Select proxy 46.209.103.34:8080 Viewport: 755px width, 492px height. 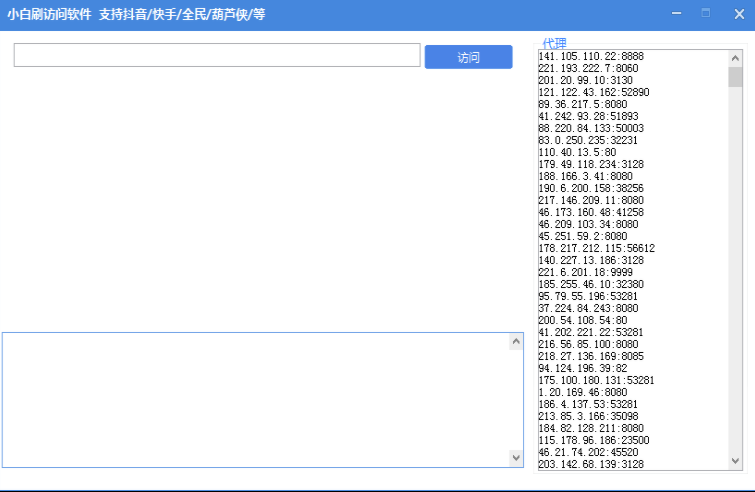point(588,224)
